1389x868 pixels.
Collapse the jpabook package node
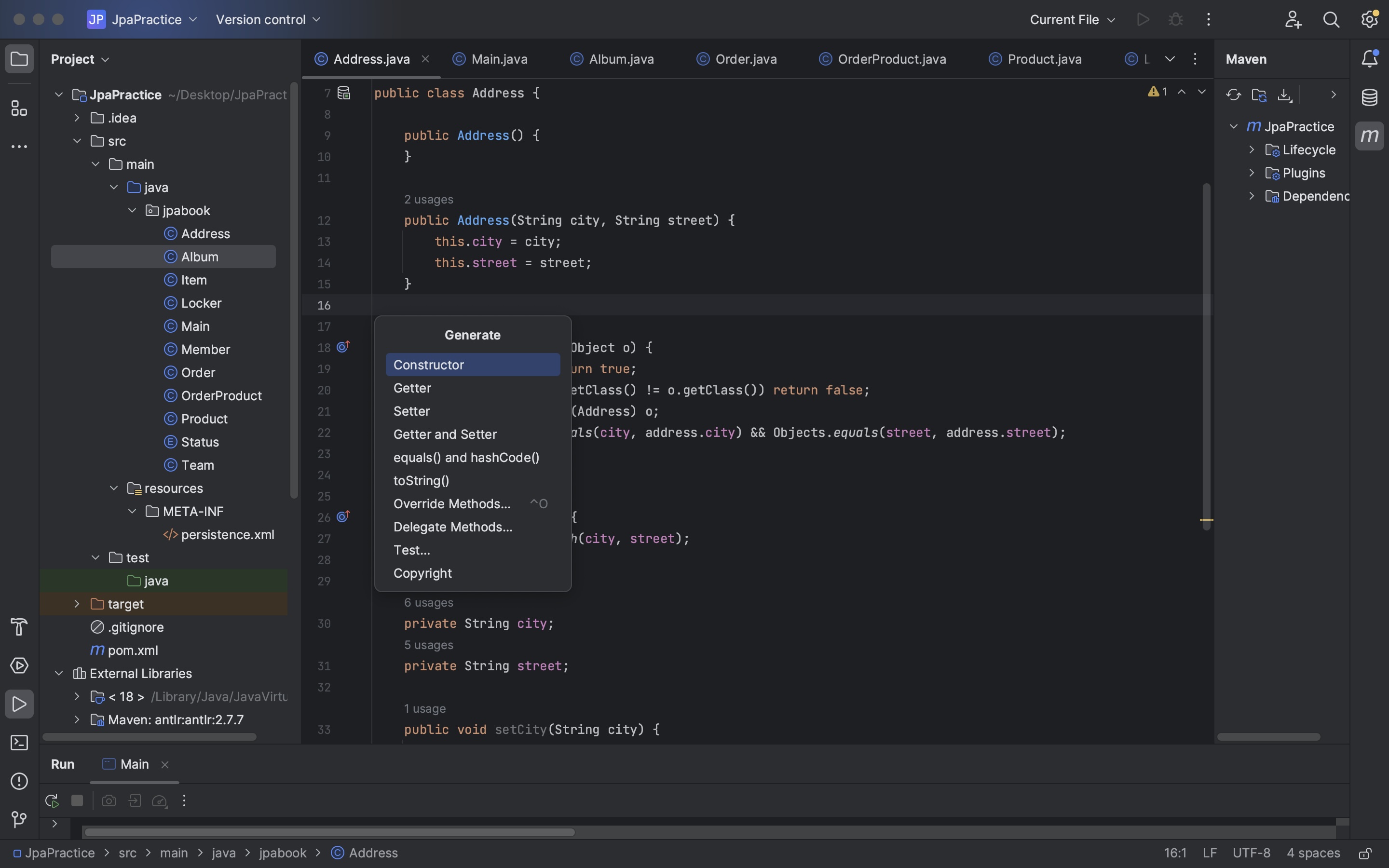132,211
